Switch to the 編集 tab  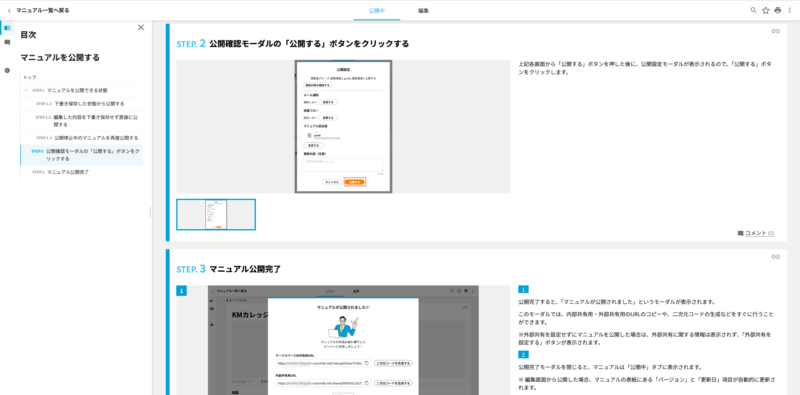click(423, 10)
